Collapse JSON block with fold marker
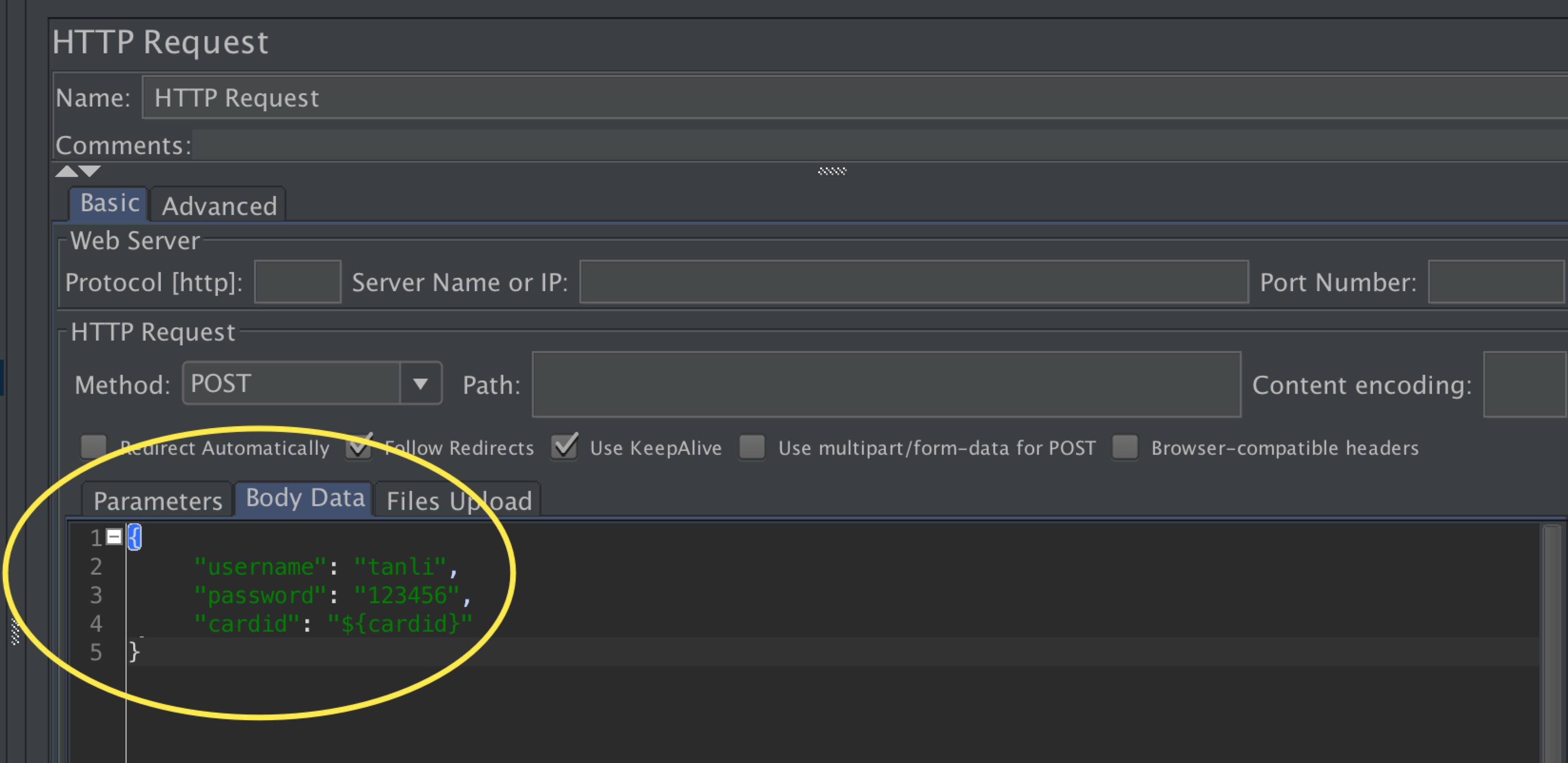The width and height of the screenshot is (1568, 763). tap(114, 537)
